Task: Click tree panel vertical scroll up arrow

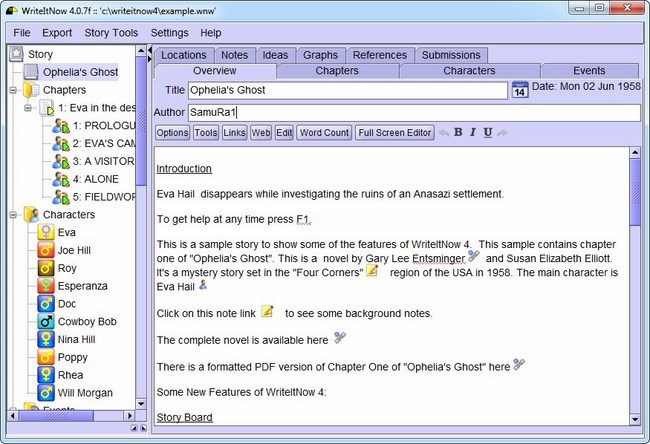Action: point(141,51)
